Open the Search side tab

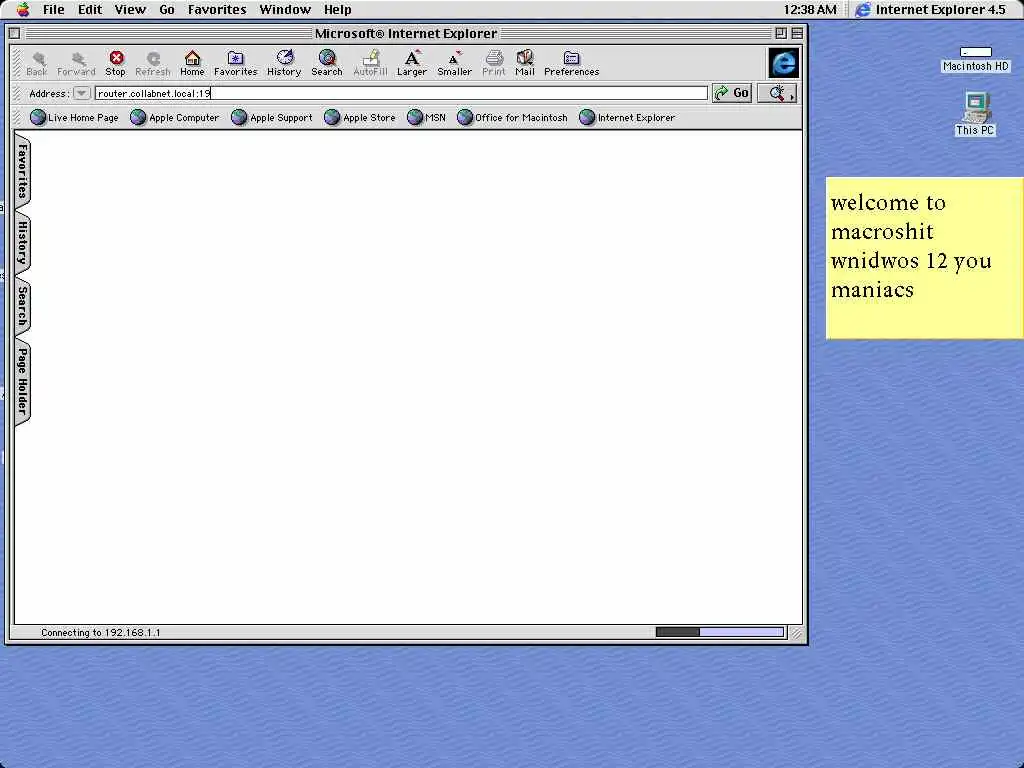pyautogui.click(x=22, y=306)
